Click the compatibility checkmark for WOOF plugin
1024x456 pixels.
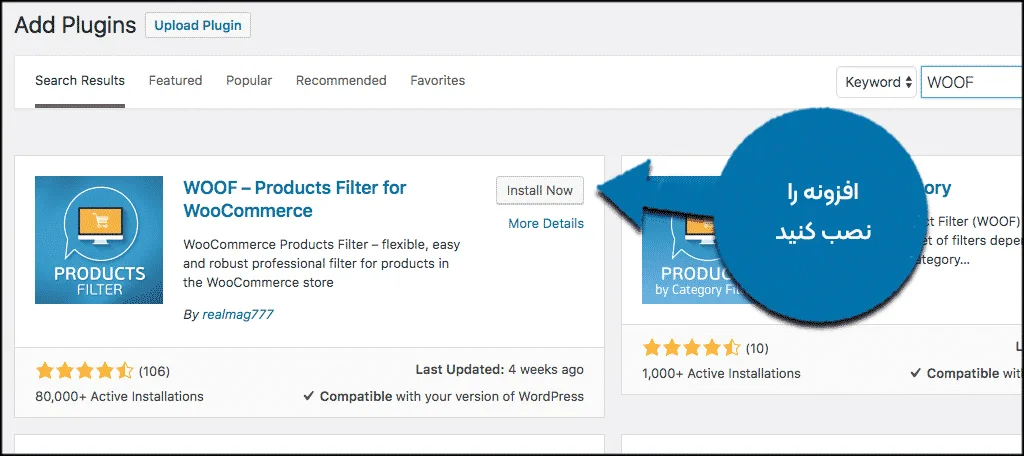click(309, 397)
